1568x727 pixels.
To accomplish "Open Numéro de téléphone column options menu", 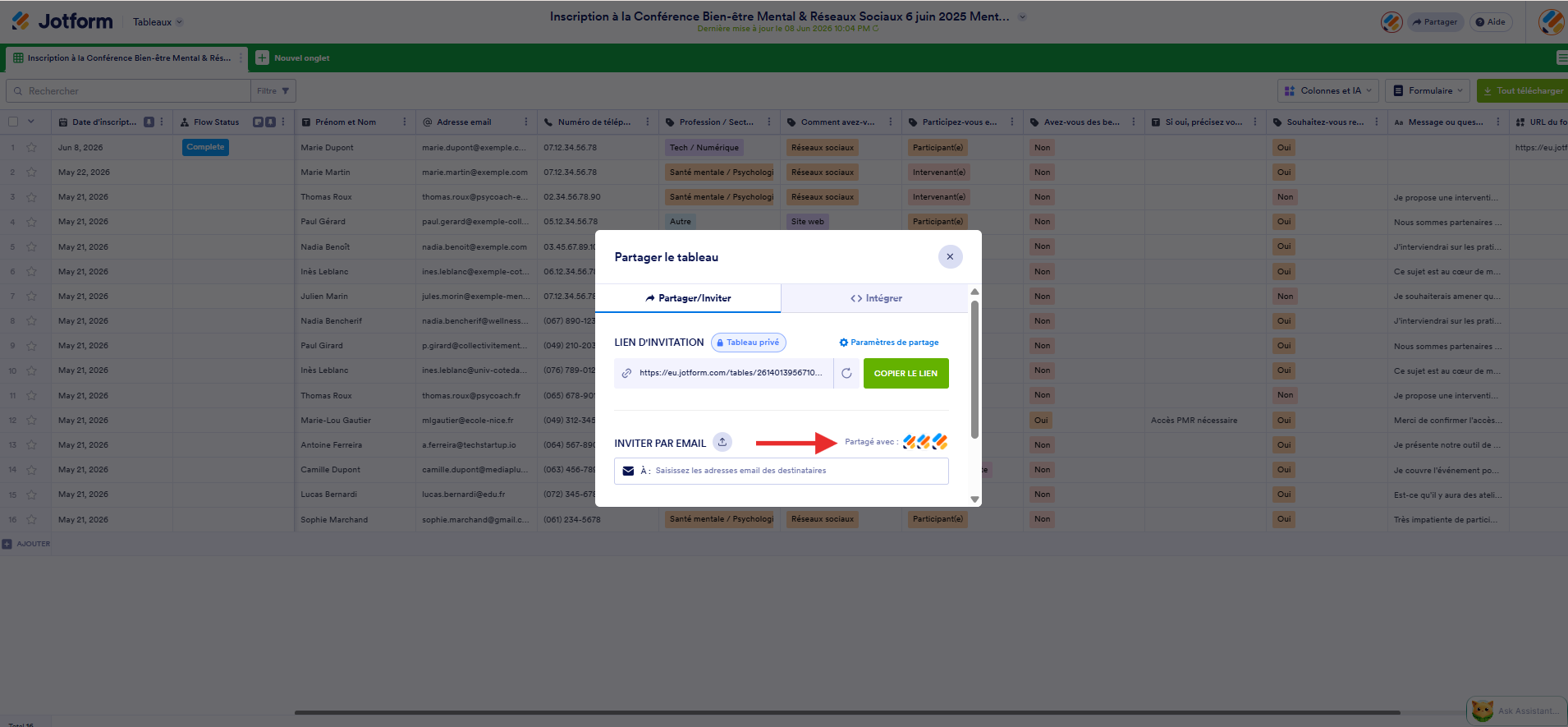I will coord(648,122).
